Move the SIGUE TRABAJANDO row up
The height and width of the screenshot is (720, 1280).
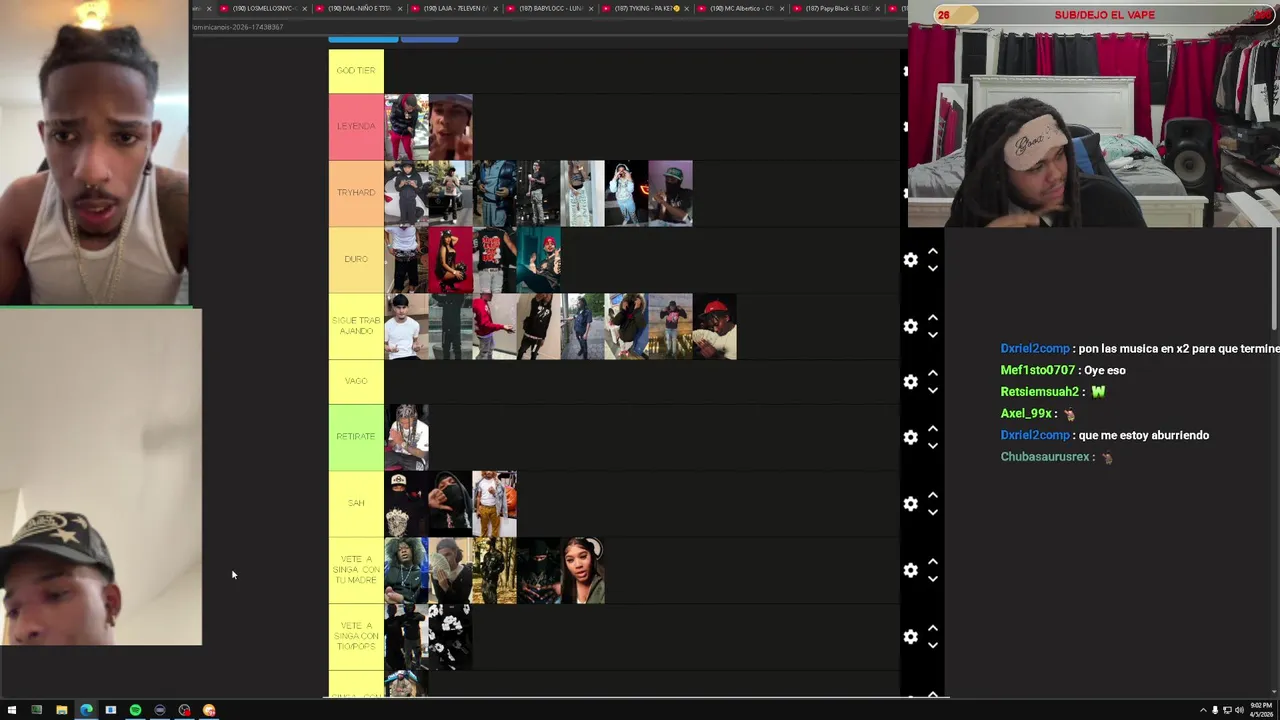click(933, 318)
